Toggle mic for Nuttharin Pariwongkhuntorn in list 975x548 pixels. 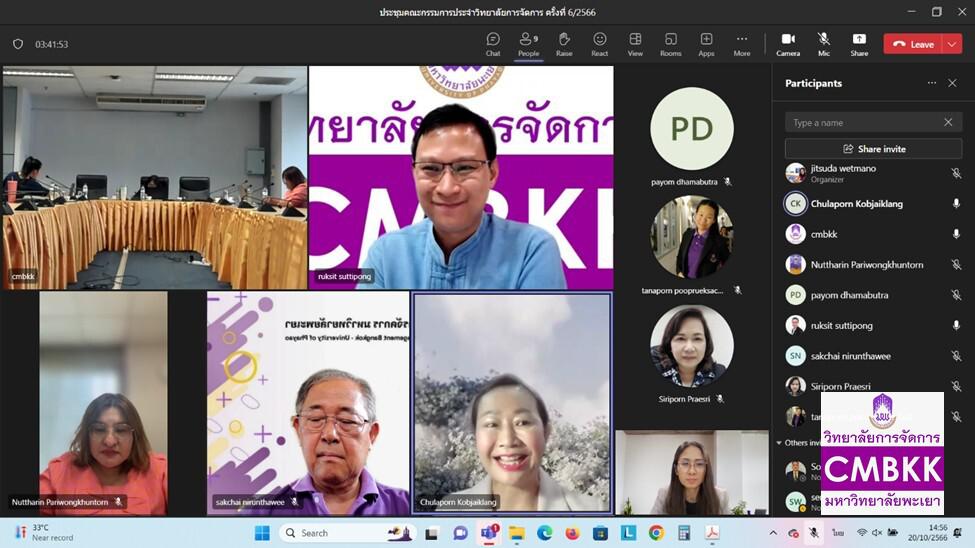956,264
